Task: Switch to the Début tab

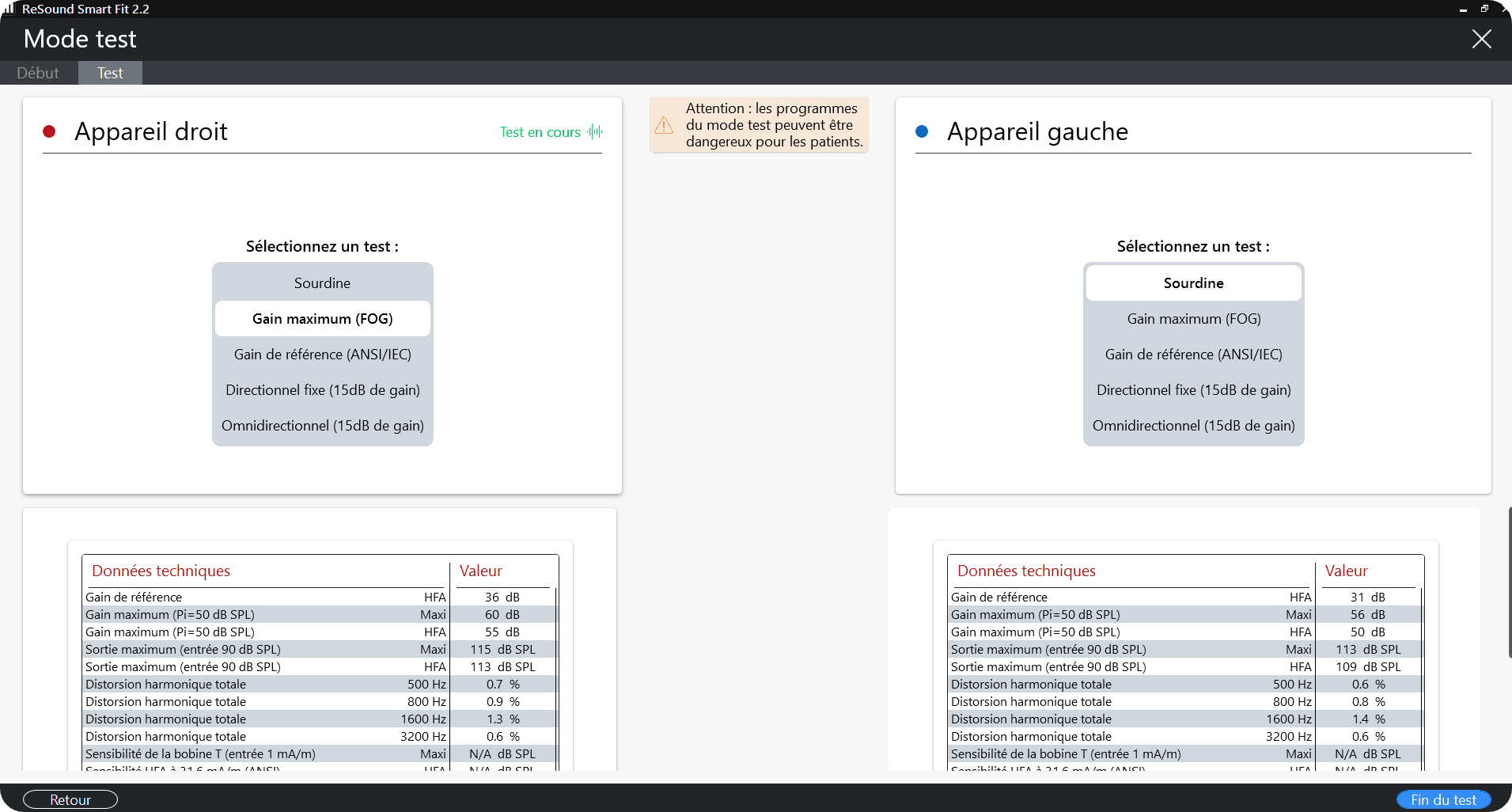Action: (x=38, y=73)
